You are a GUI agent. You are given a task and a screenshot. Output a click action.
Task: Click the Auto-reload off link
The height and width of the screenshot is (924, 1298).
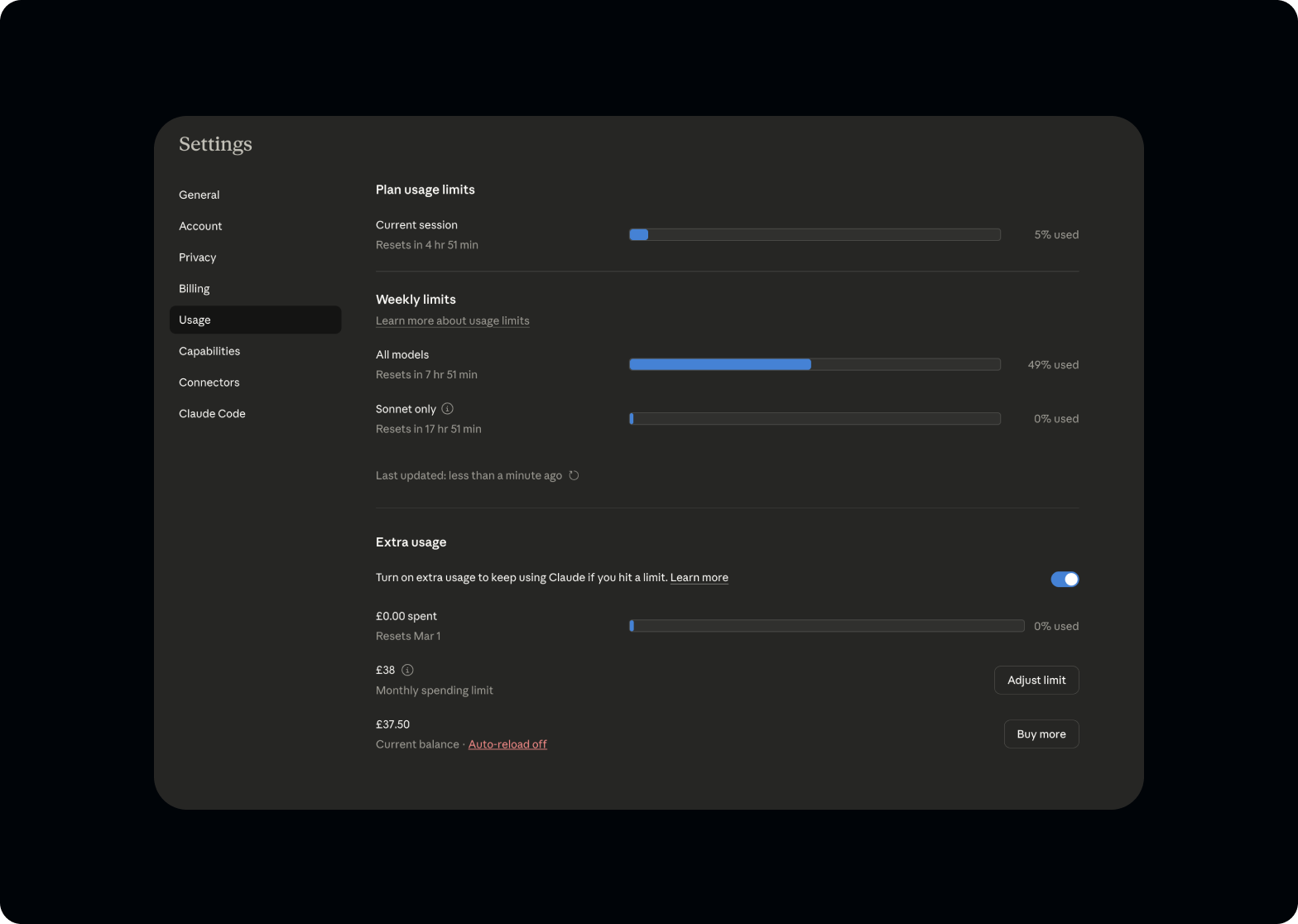[507, 744]
